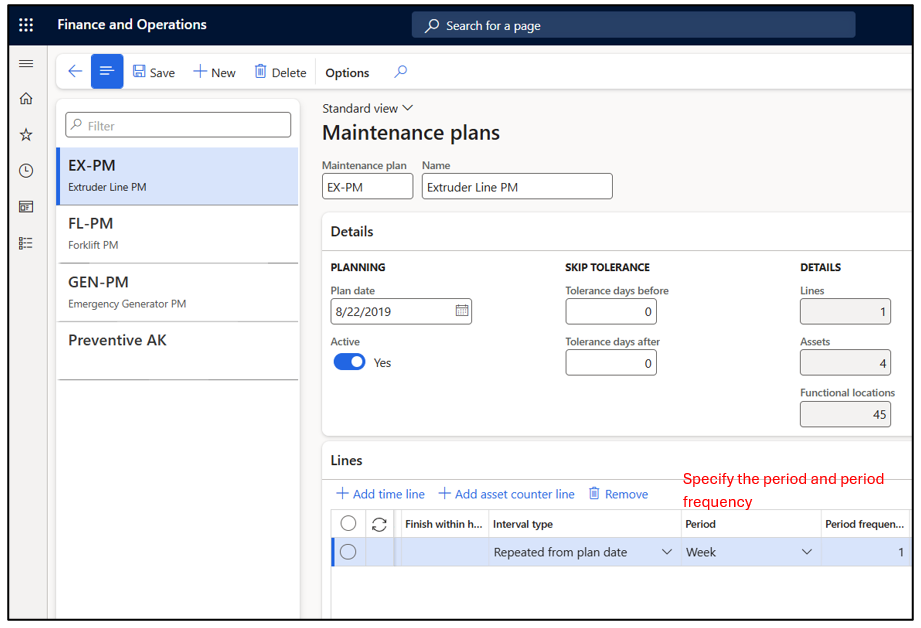Click the Name field Extruder Line PM
Viewport: 921px width, 628px height.
pos(517,187)
